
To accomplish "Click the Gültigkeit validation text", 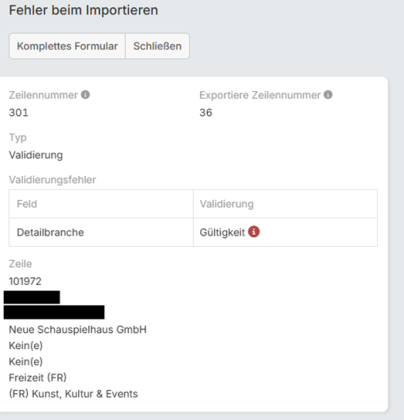I will tap(222, 232).
